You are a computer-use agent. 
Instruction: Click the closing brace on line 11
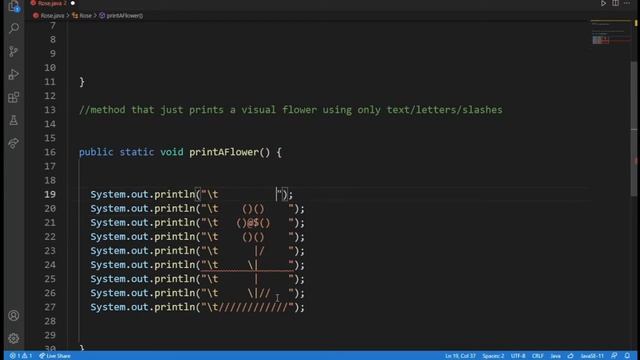pos(82,82)
